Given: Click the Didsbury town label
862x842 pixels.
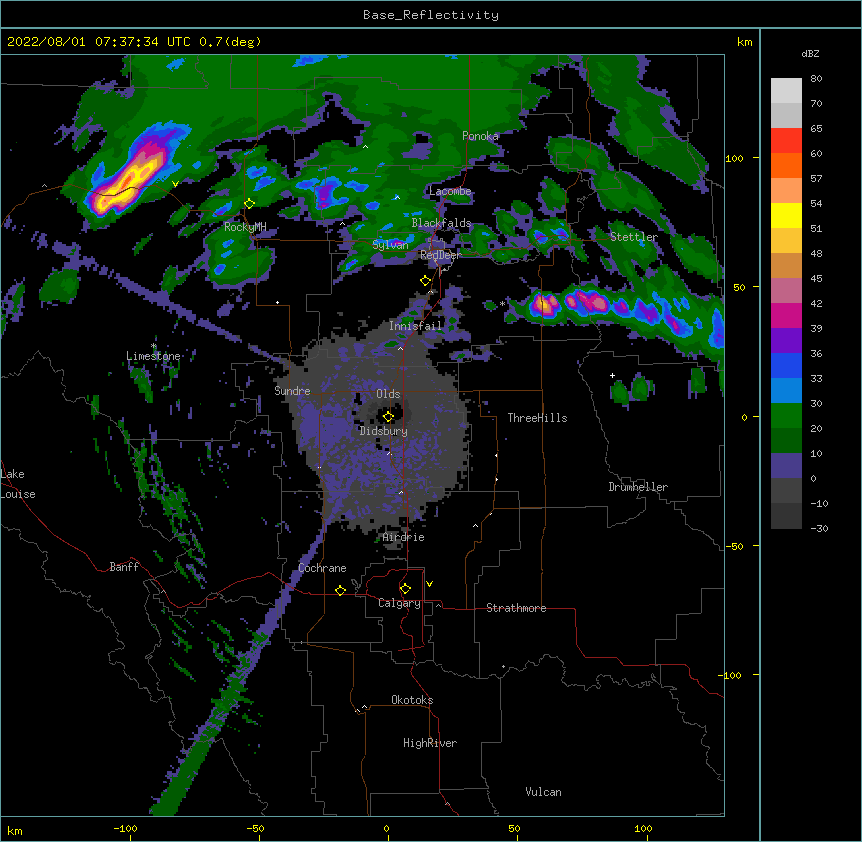Looking at the screenshot, I should pyautogui.click(x=383, y=431).
